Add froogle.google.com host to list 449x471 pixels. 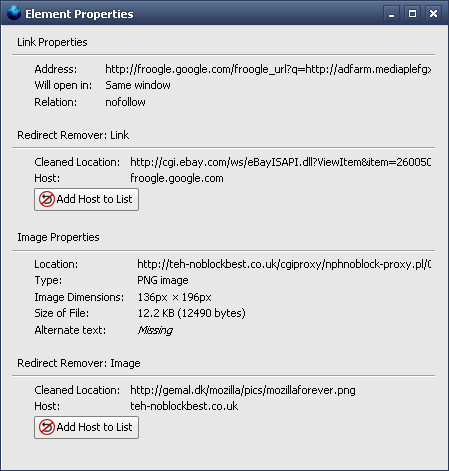tap(86, 199)
